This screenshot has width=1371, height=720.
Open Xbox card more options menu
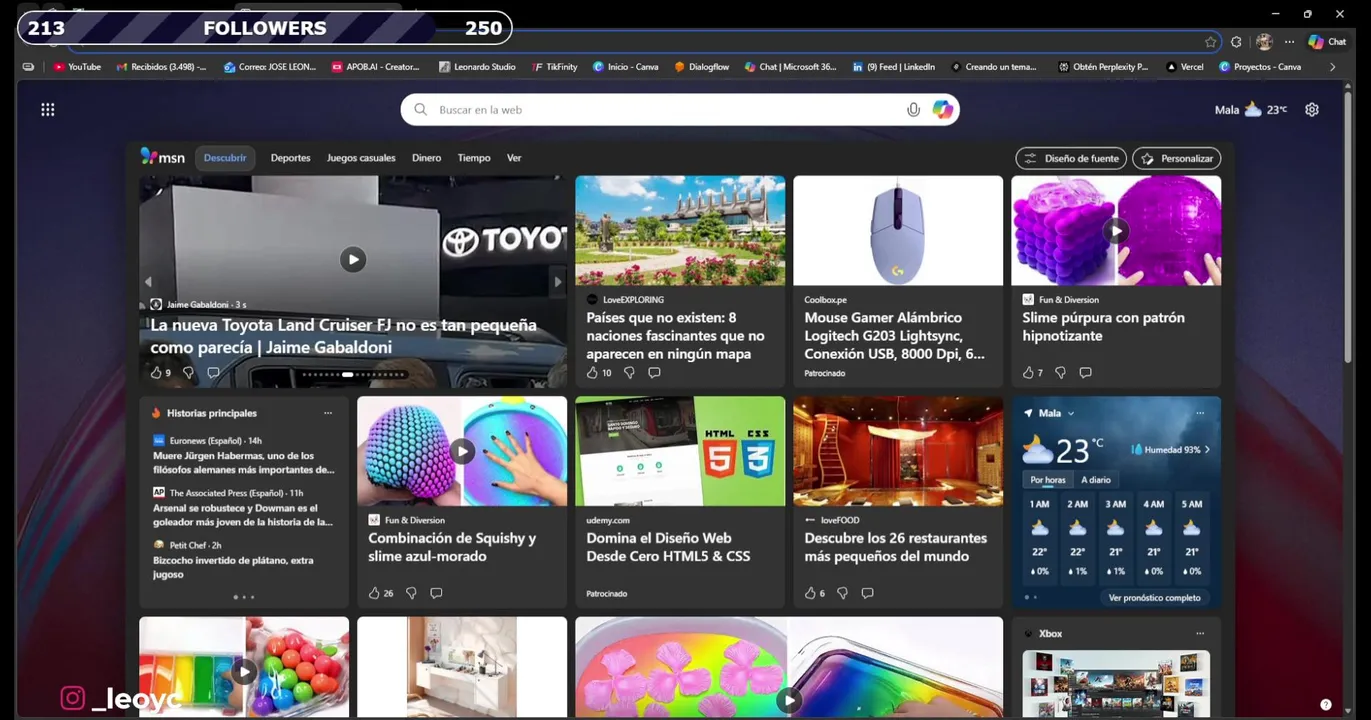[1200, 633]
